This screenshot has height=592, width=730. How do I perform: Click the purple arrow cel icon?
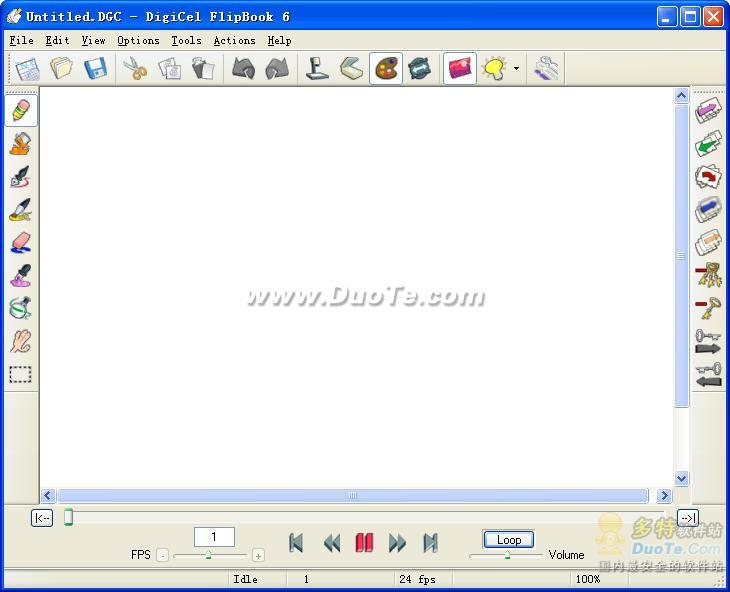point(708,110)
